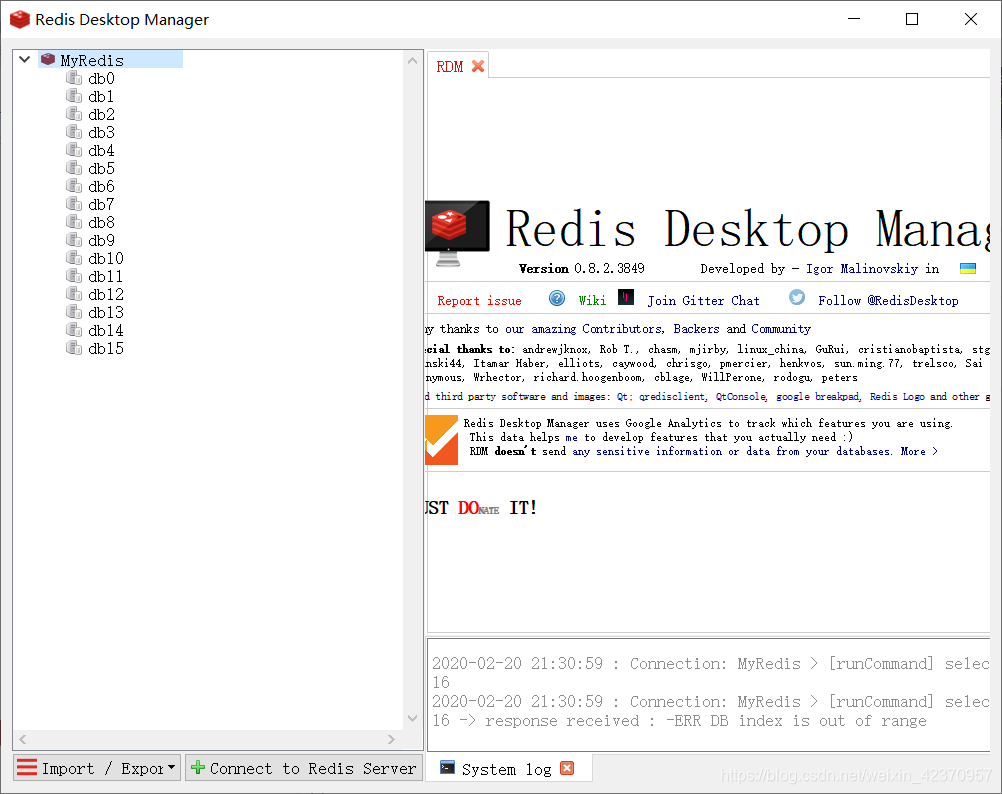Click the green plus connect icon
The height and width of the screenshot is (794, 1002).
198,767
